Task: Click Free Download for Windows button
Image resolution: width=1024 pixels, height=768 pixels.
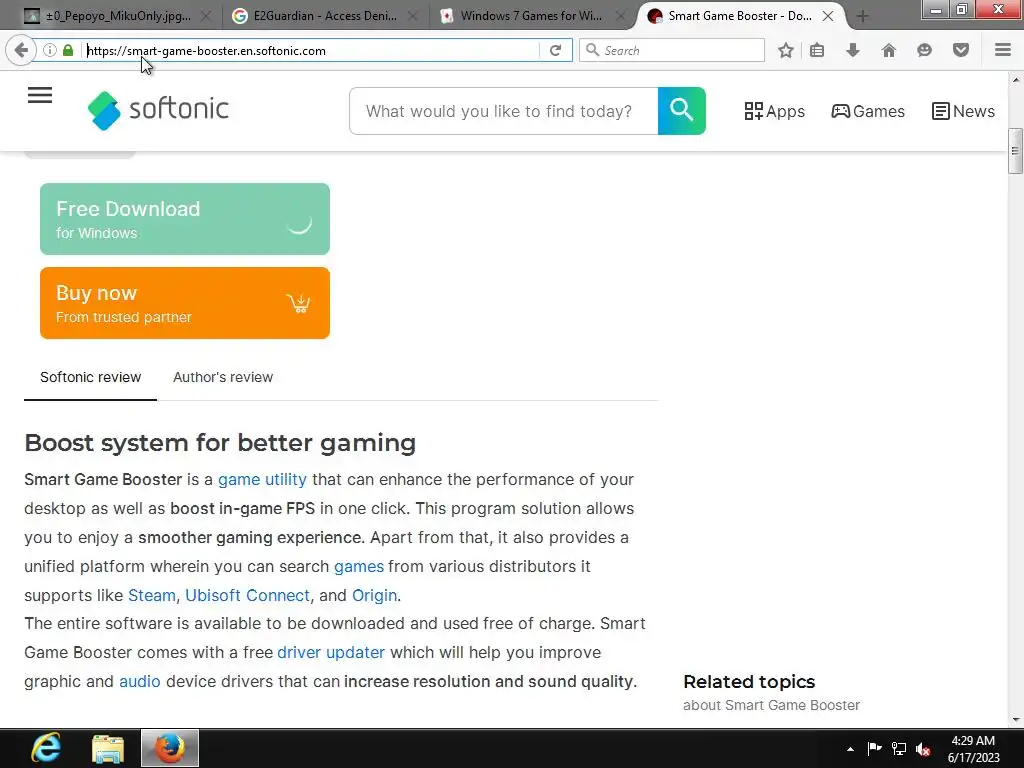Action: coord(185,219)
